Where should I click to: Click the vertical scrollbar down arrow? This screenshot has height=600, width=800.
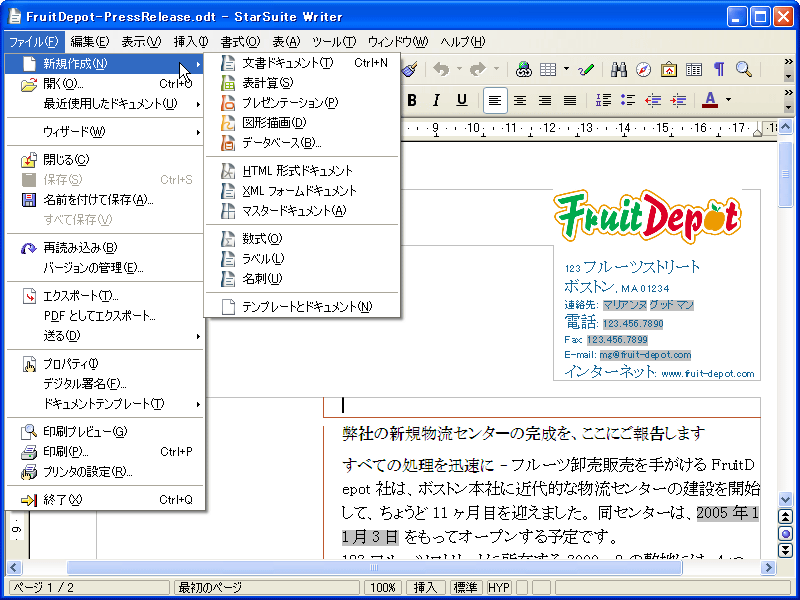point(786,500)
